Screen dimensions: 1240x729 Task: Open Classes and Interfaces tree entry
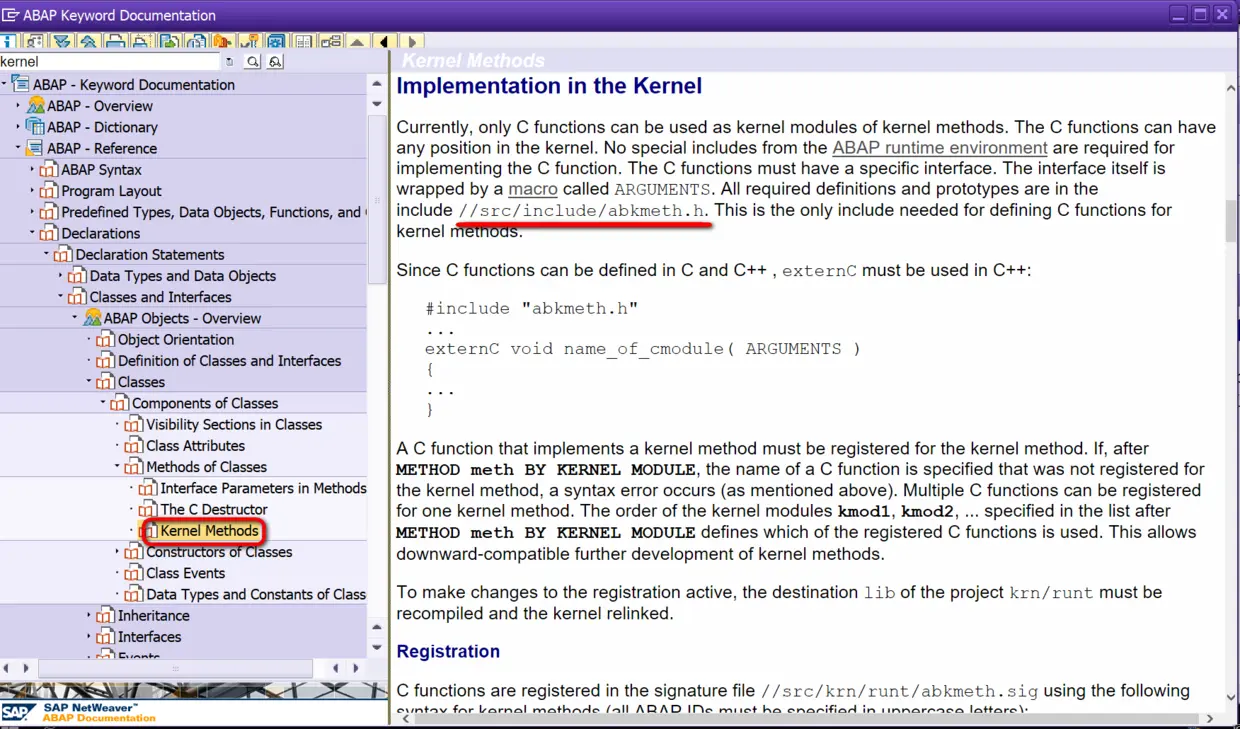(160, 297)
